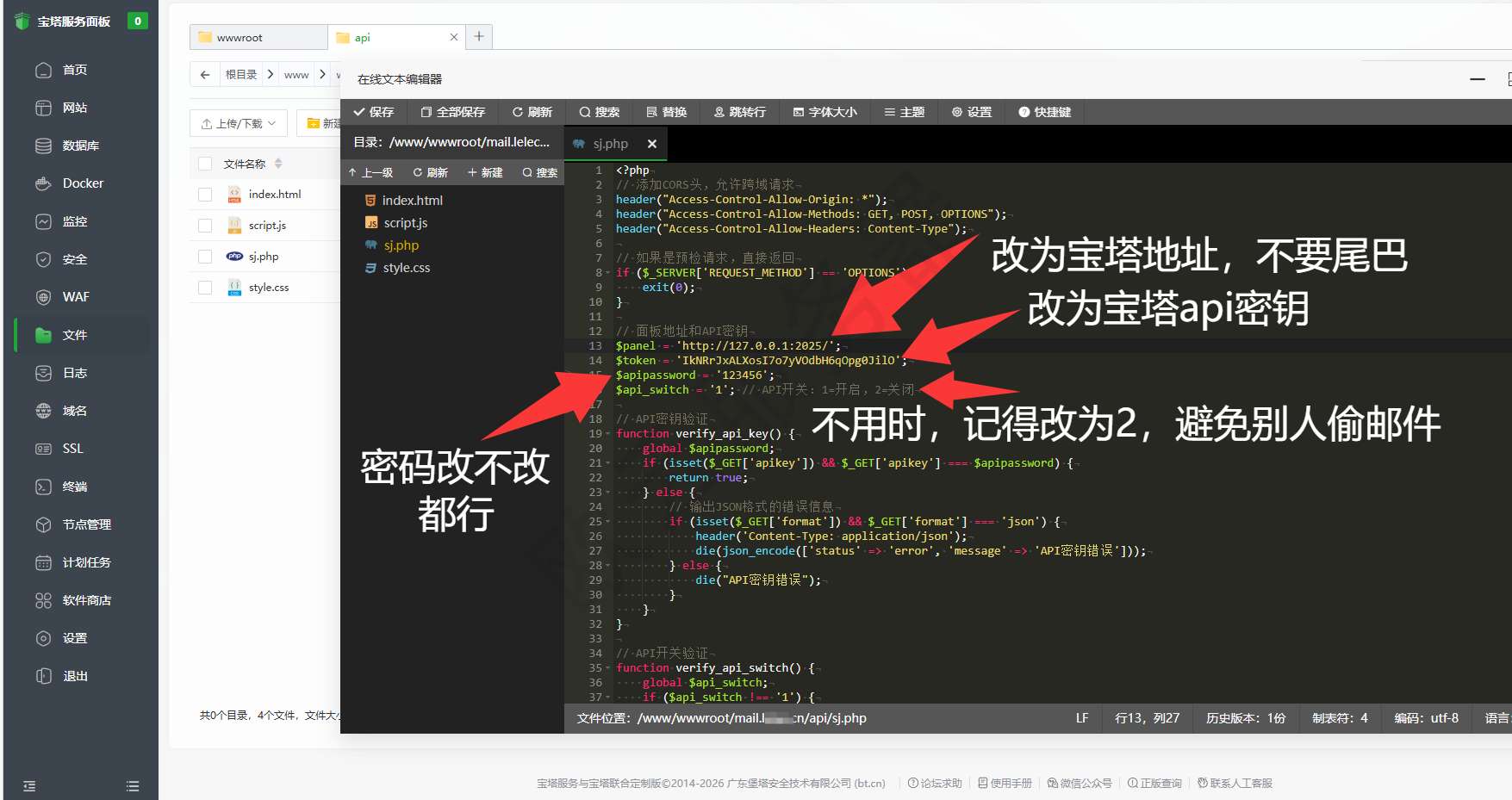The image size is (1512, 800).
Task: Open Search in the editor toolbar
Action: click(x=599, y=112)
